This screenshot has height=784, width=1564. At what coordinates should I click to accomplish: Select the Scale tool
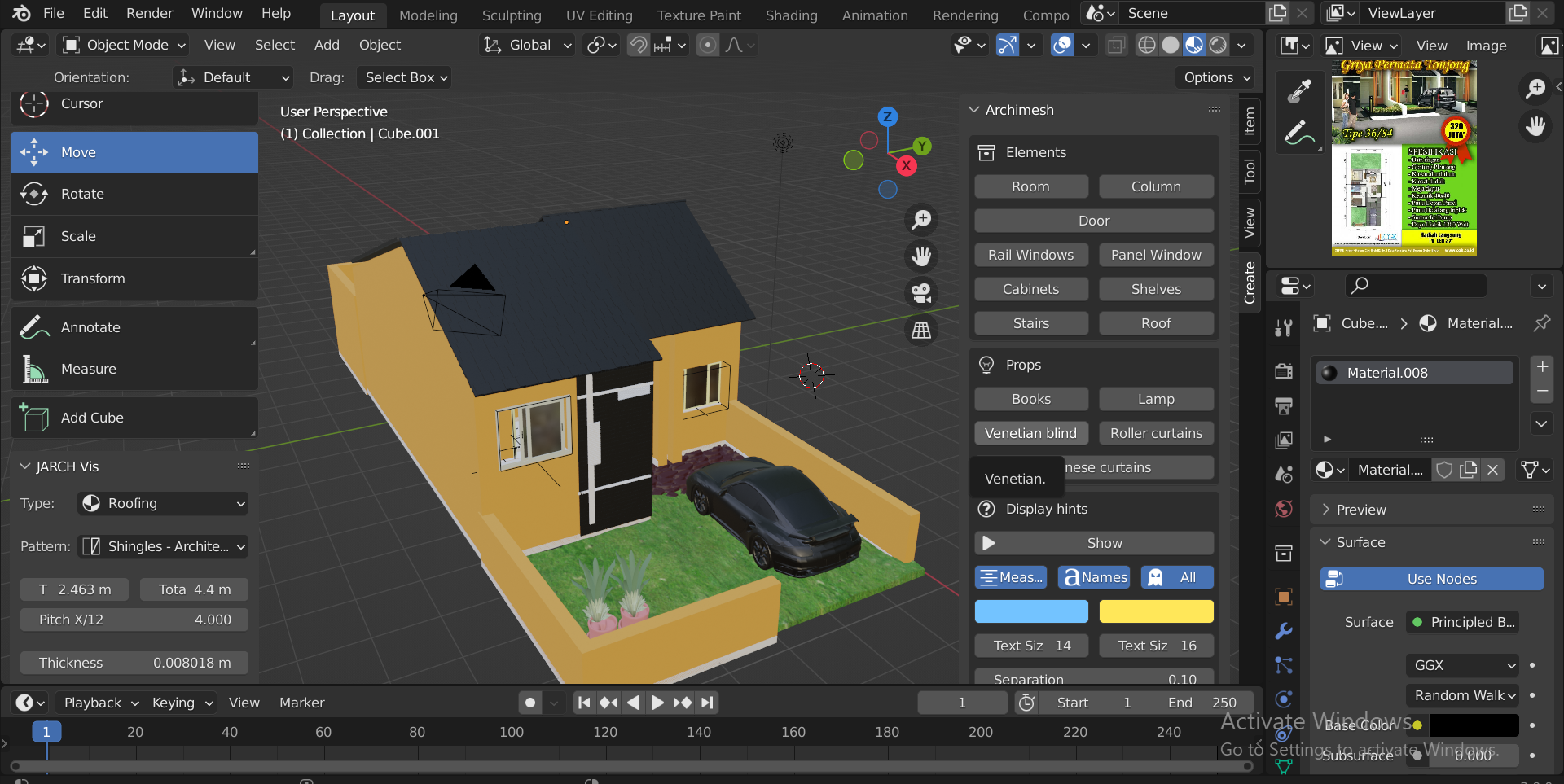[x=134, y=236]
